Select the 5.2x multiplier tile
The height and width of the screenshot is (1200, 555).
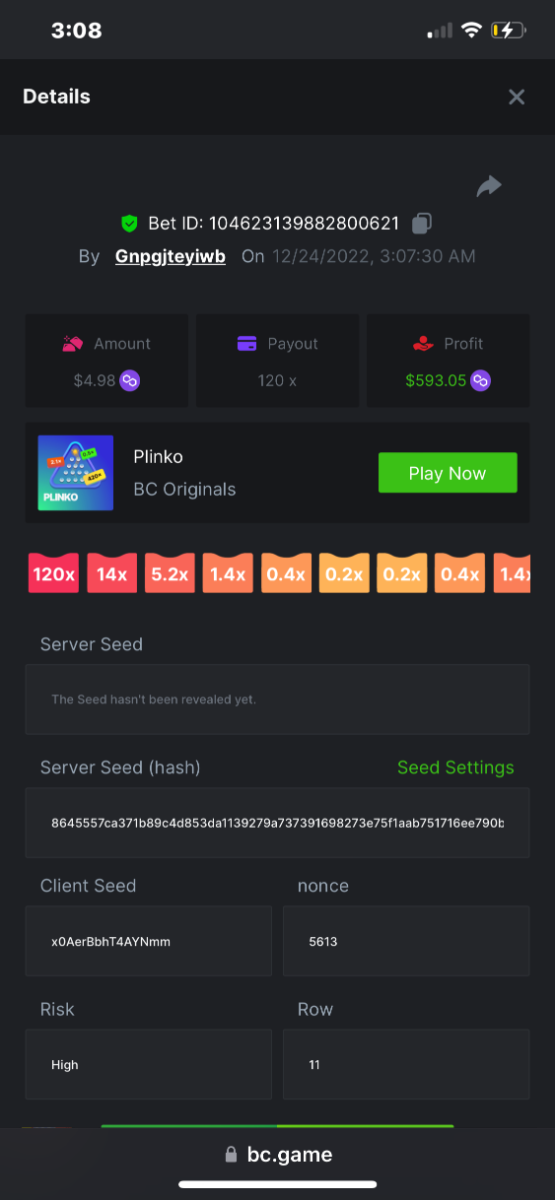point(170,574)
